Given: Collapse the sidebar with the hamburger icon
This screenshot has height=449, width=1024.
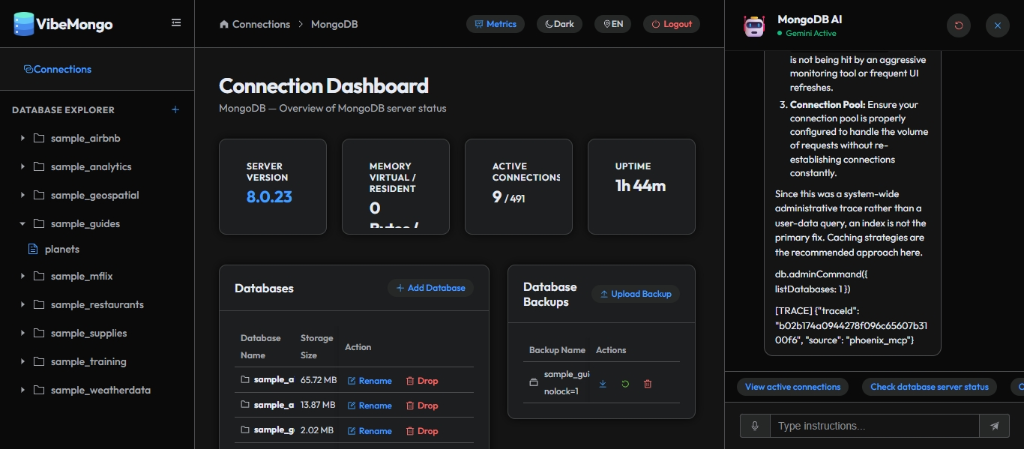Looking at the screenshot, I should tap(176, 23).
